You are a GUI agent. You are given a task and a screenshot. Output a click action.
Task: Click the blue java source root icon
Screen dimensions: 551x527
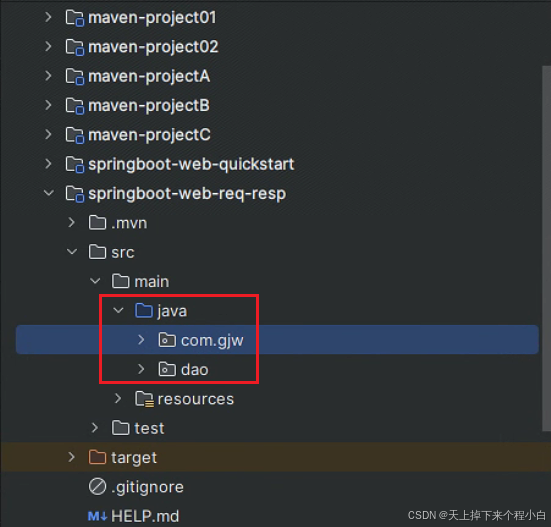click(144, 311)
